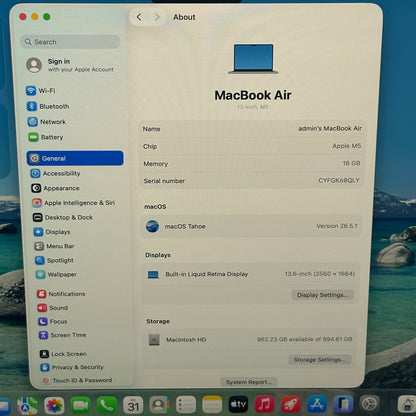
Task: Launch FaceTime from the Dock
Action: click(80, 405)
